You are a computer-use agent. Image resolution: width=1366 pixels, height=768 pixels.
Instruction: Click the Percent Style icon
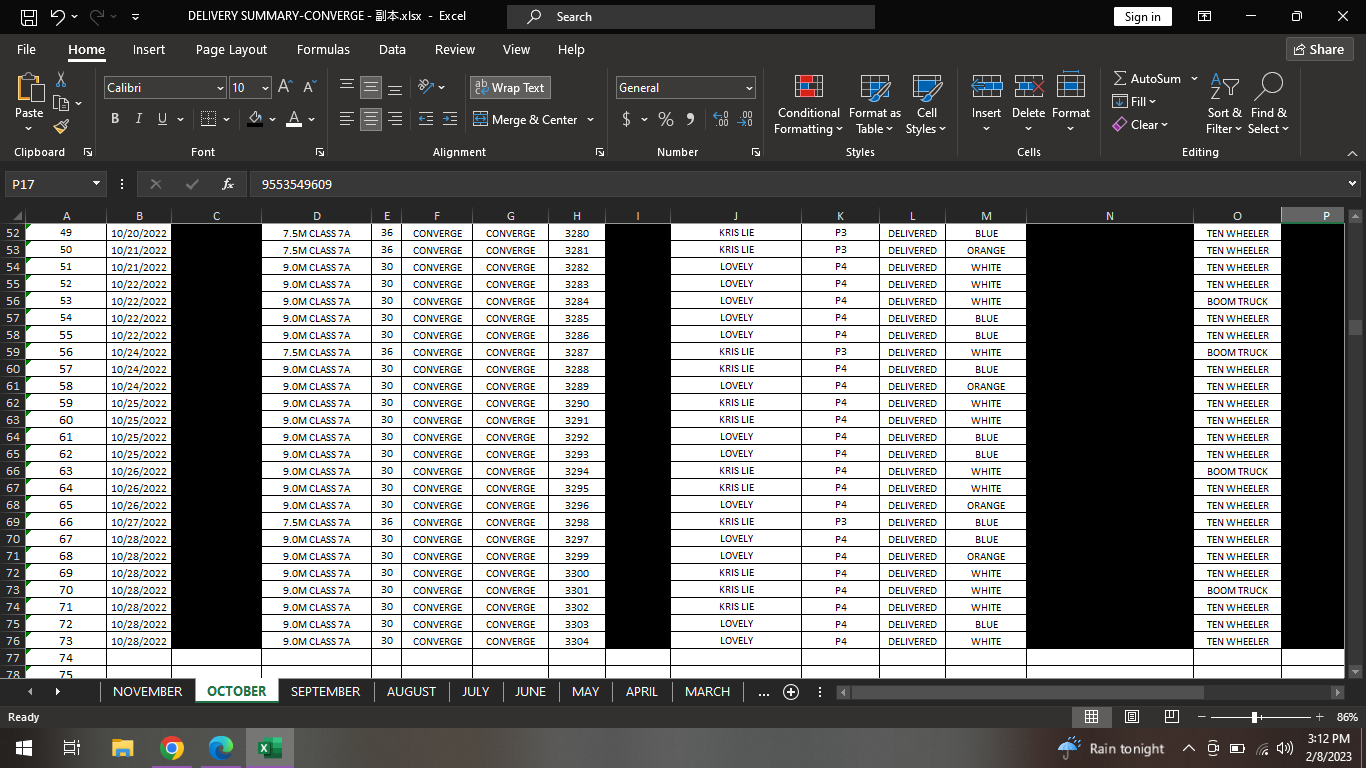(x=666, y=119)
